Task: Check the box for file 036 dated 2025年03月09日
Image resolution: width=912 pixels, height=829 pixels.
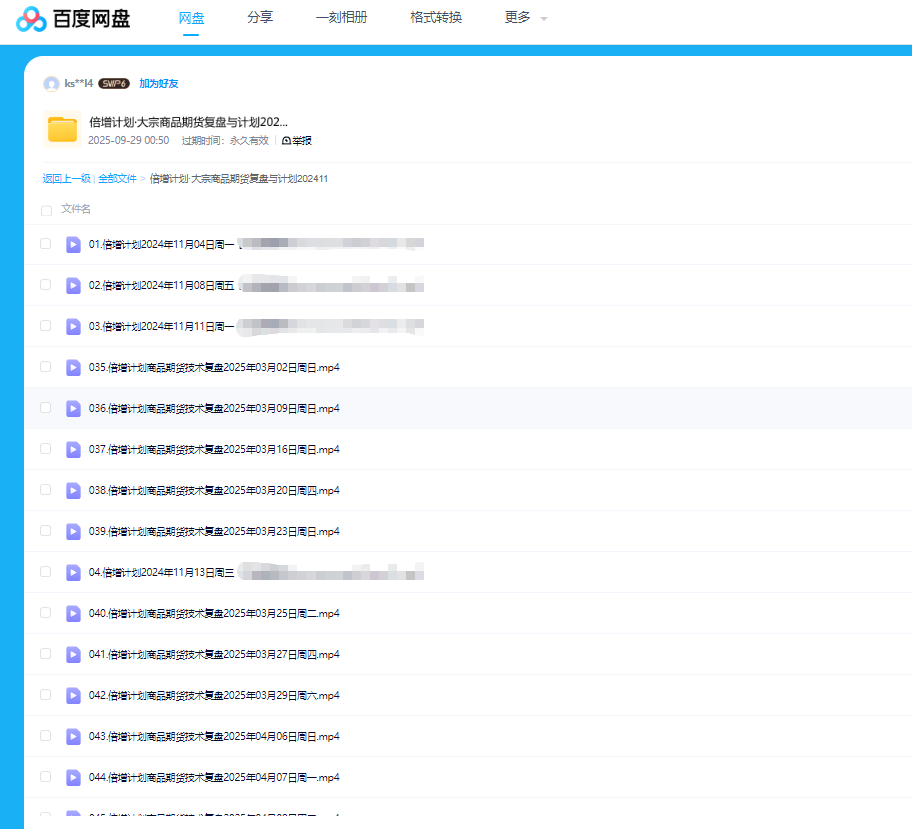Action: tap(46, 408)
